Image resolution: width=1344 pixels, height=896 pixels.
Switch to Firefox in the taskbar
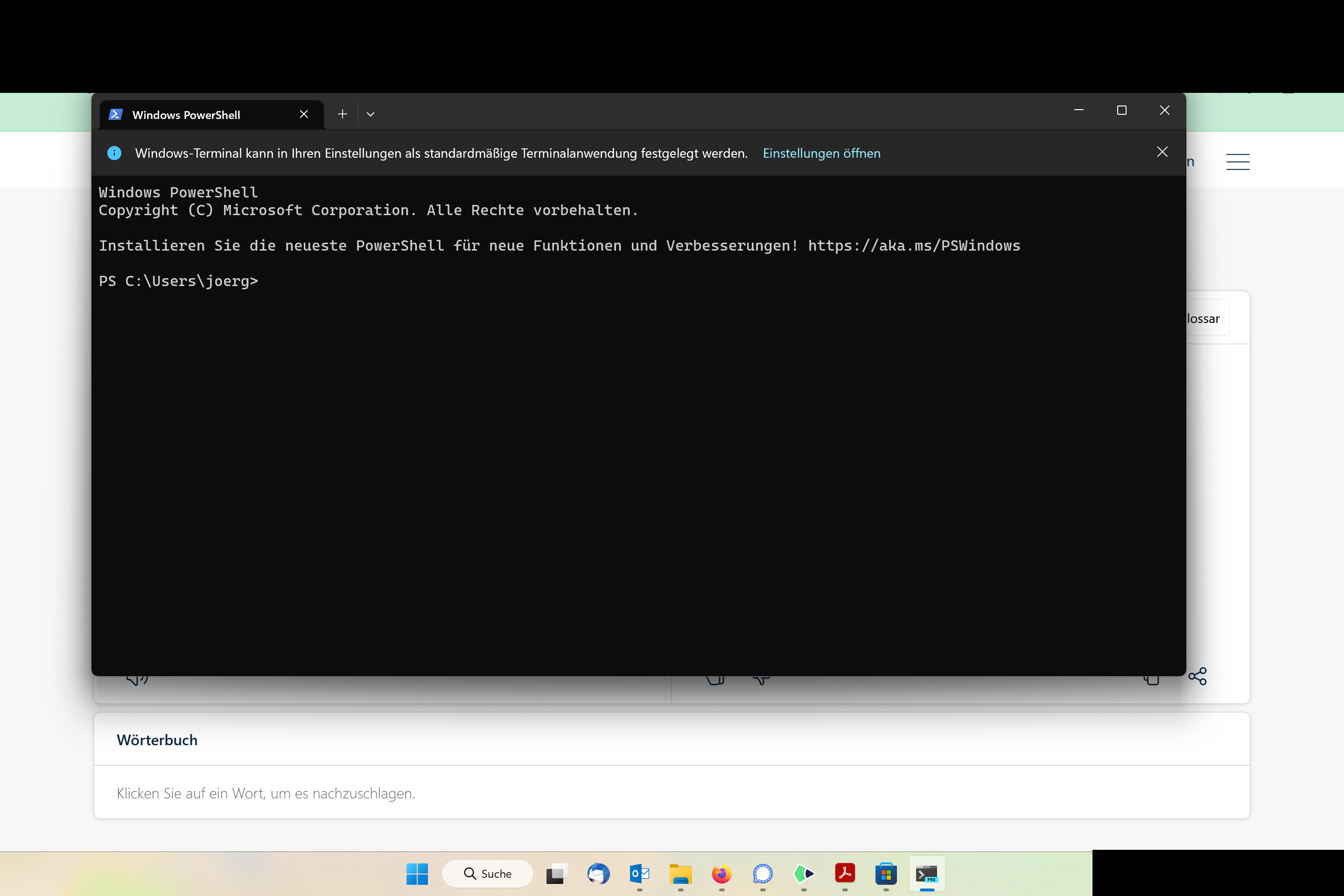point(722,873)
